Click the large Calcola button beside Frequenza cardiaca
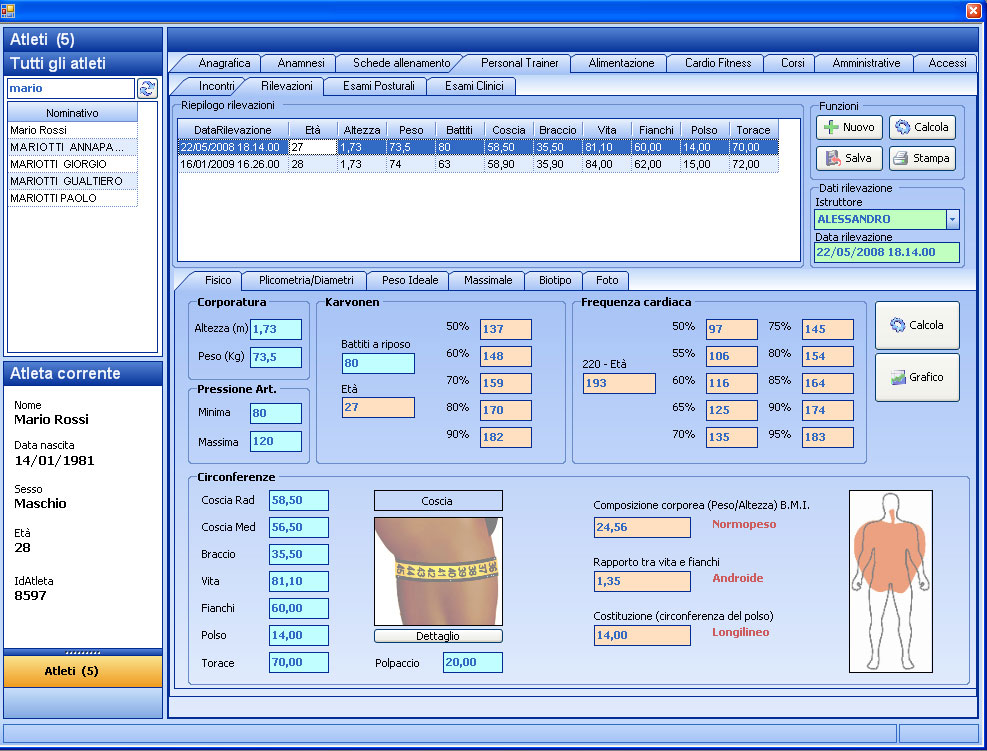 click(x=916, y=325)
